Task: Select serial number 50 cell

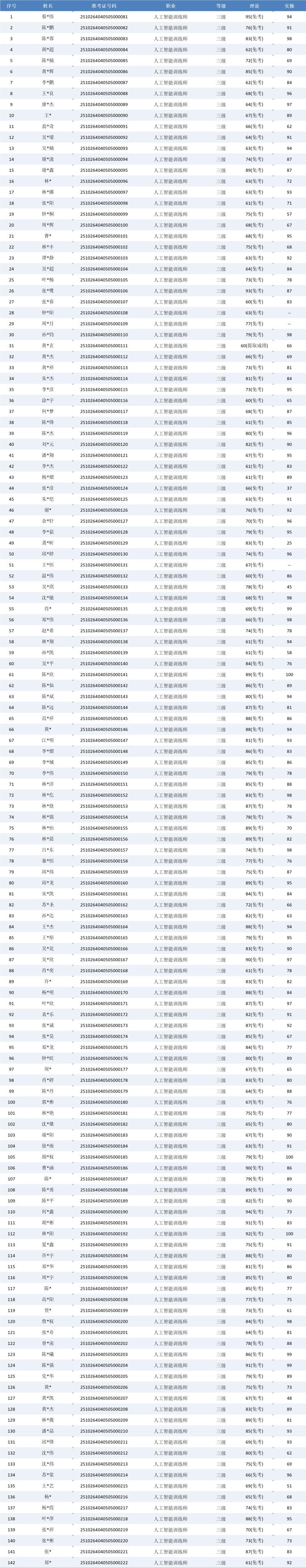Action: 12,554
